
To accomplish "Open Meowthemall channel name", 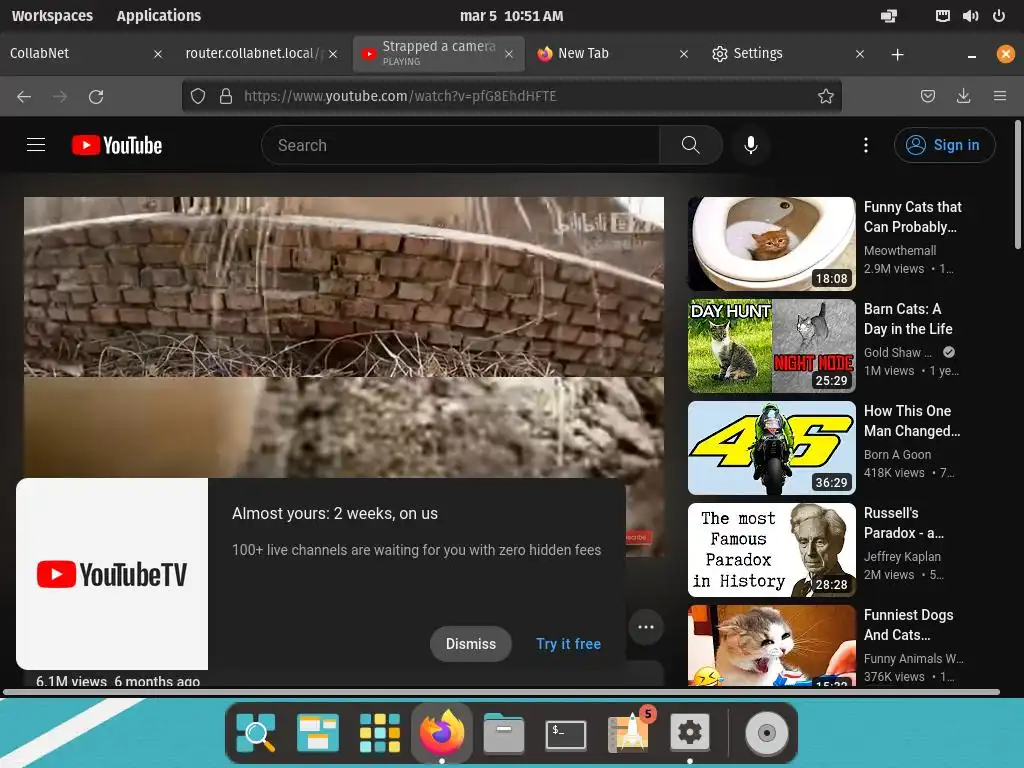I will point(899,251).
